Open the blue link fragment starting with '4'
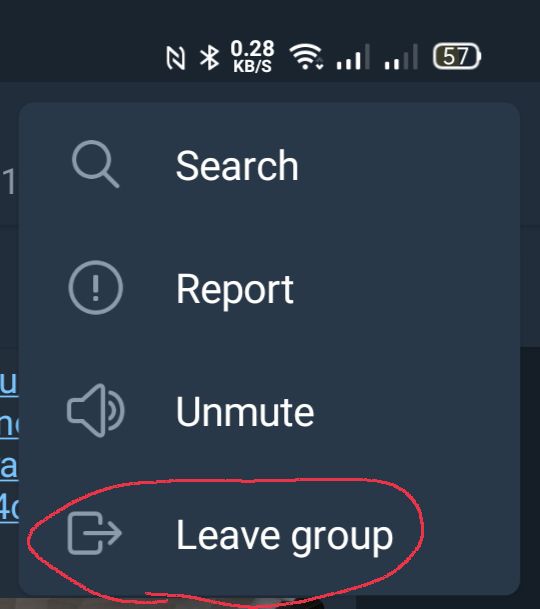The height and width of the screenshot is (609, 540). click(9, 508)
